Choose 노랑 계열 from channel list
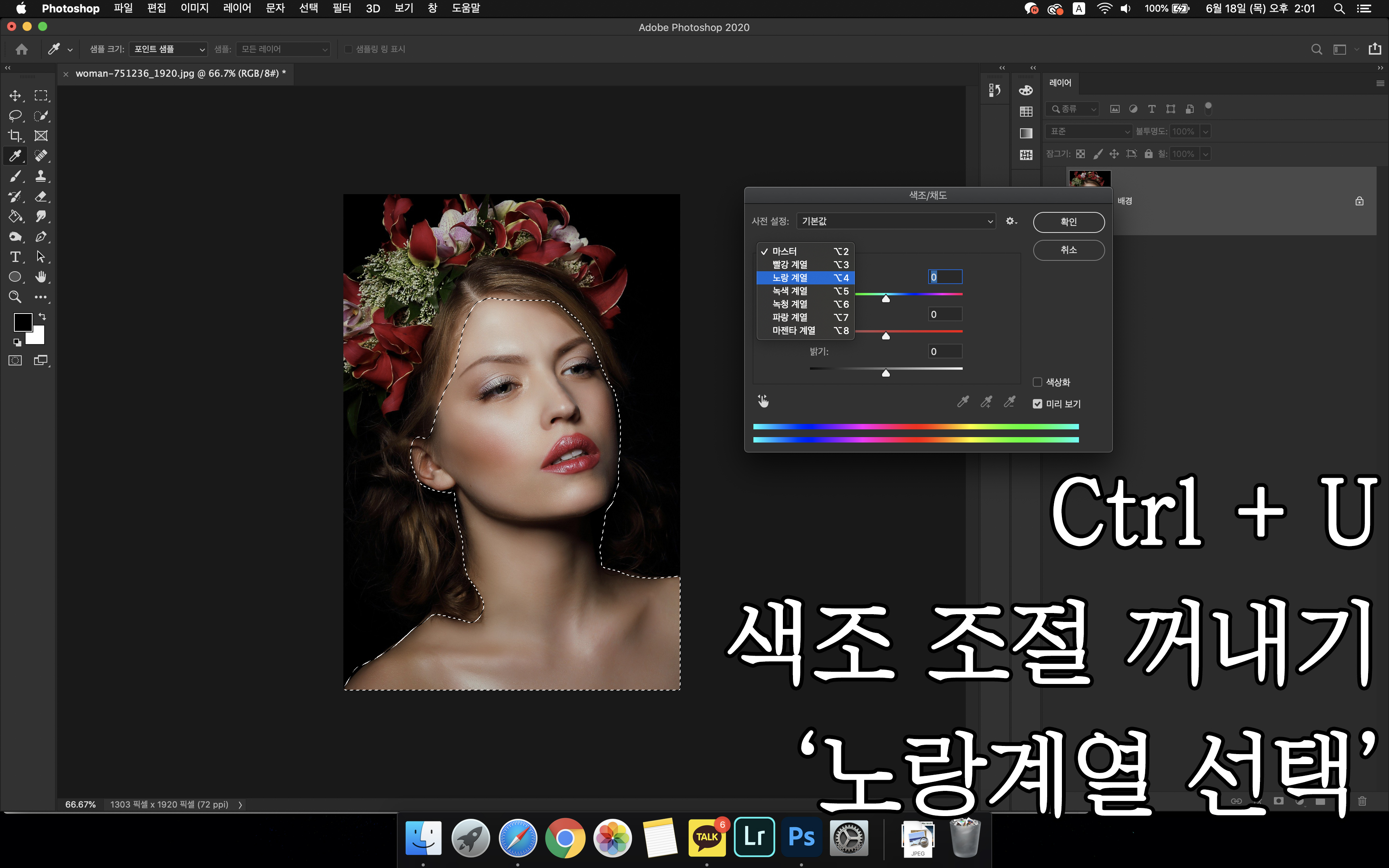Viewport: 1389px width, 868px height. point(805,278)
